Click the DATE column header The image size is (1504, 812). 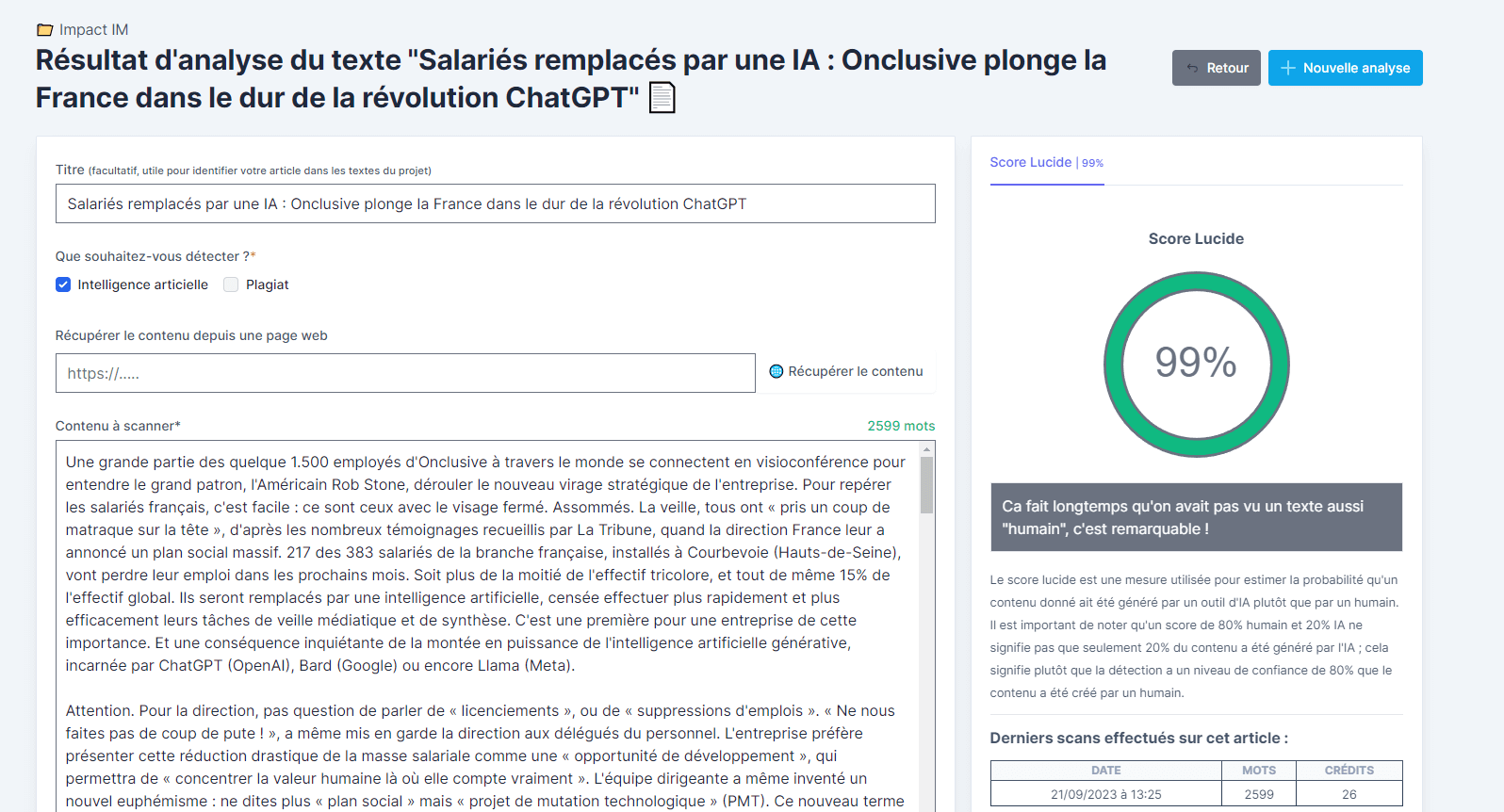(1106, 771)
